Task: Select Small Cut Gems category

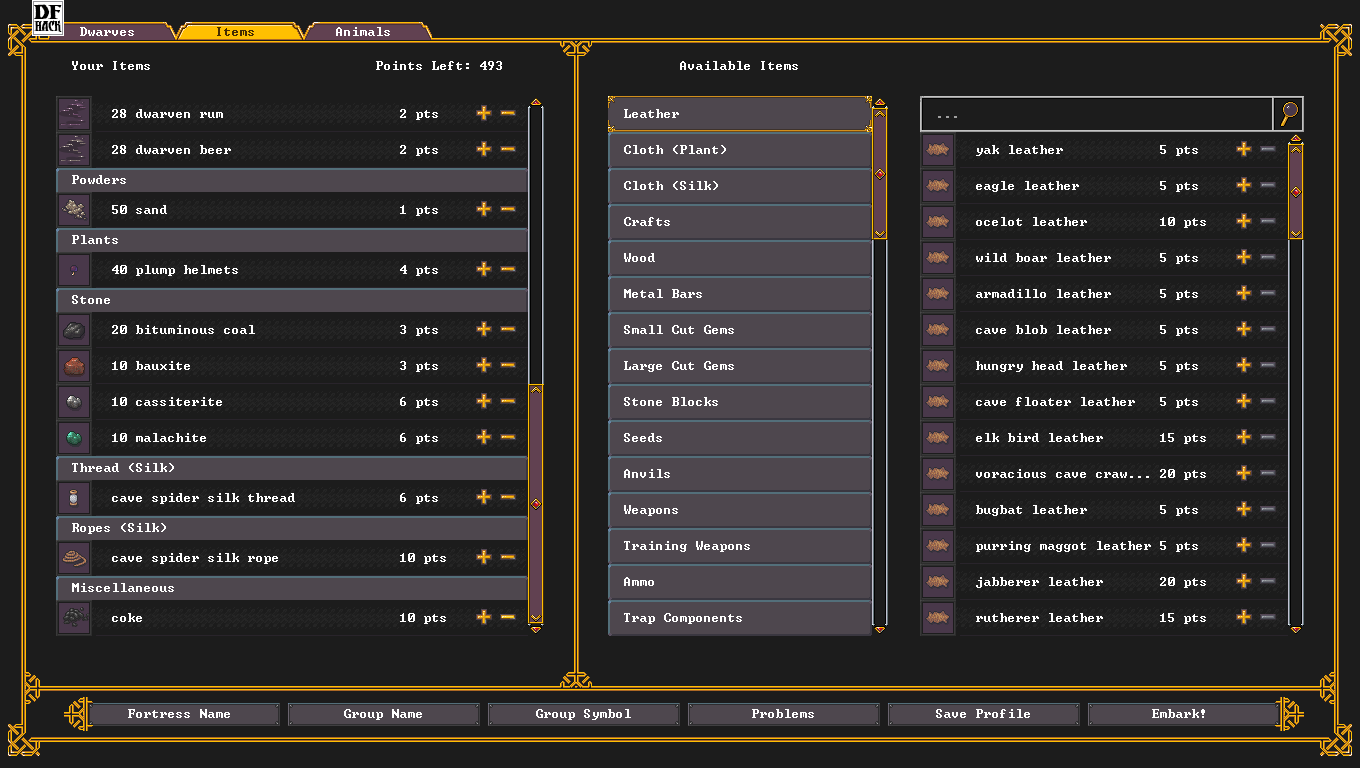Action: (x=740, y=330)
